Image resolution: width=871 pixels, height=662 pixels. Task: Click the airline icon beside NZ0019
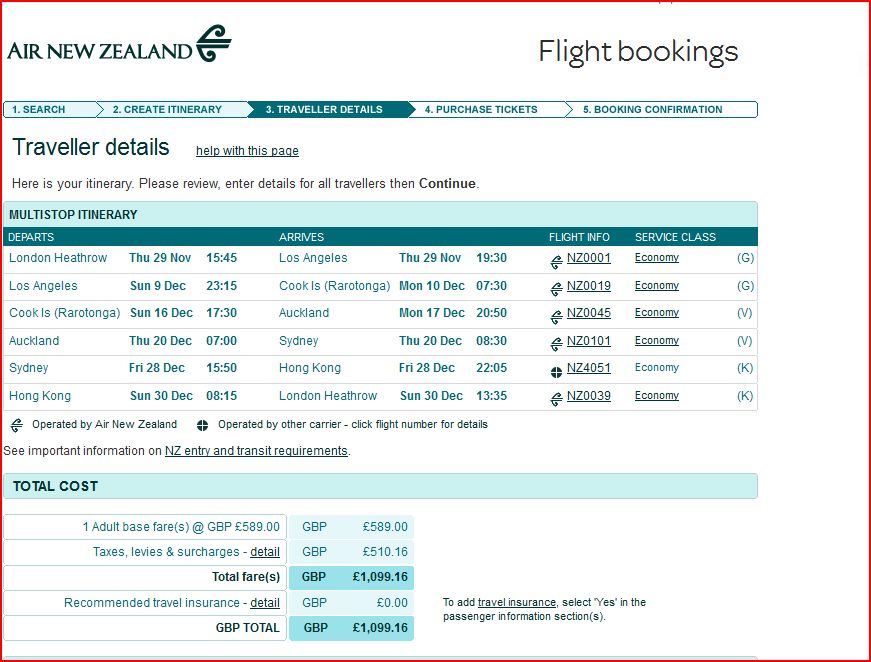coord(556,289)
